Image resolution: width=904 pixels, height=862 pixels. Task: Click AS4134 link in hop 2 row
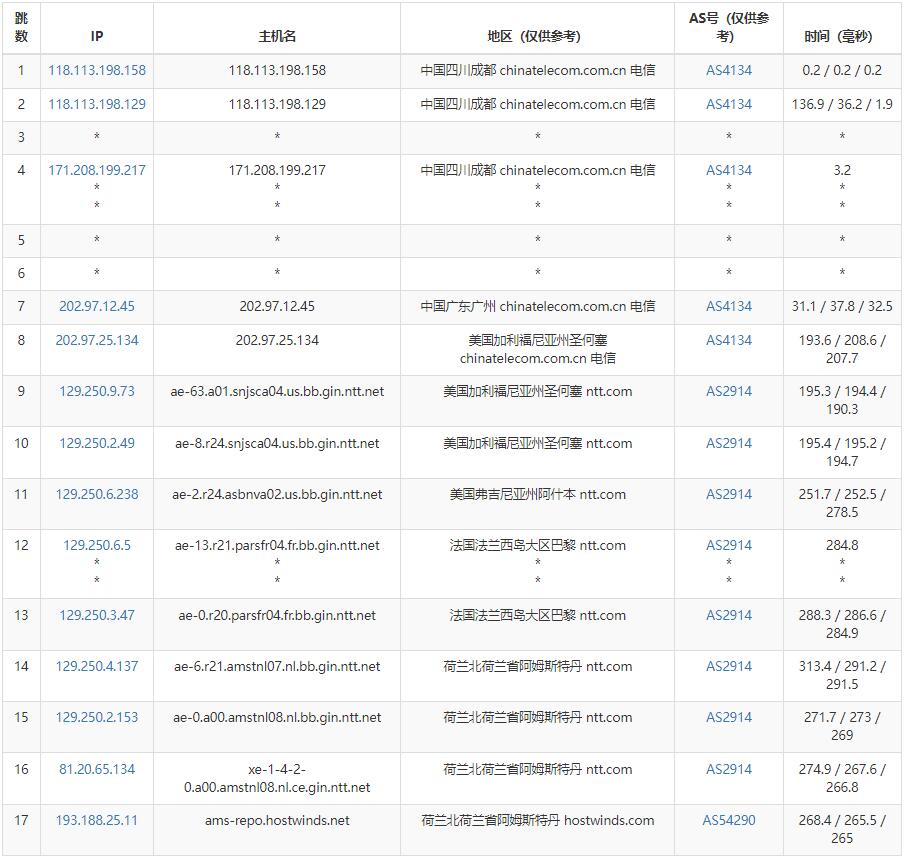729,104
